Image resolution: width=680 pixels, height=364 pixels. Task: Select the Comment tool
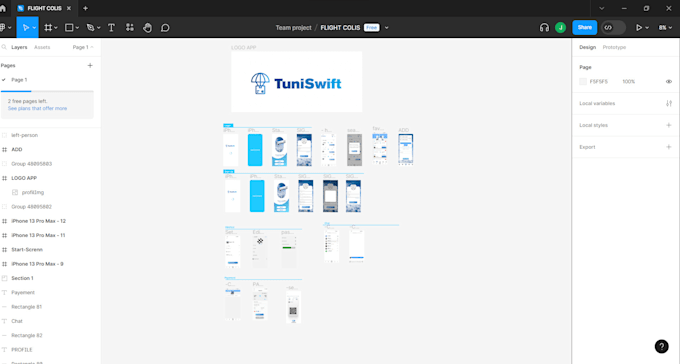pyautogui.click(x=165, y=28)
